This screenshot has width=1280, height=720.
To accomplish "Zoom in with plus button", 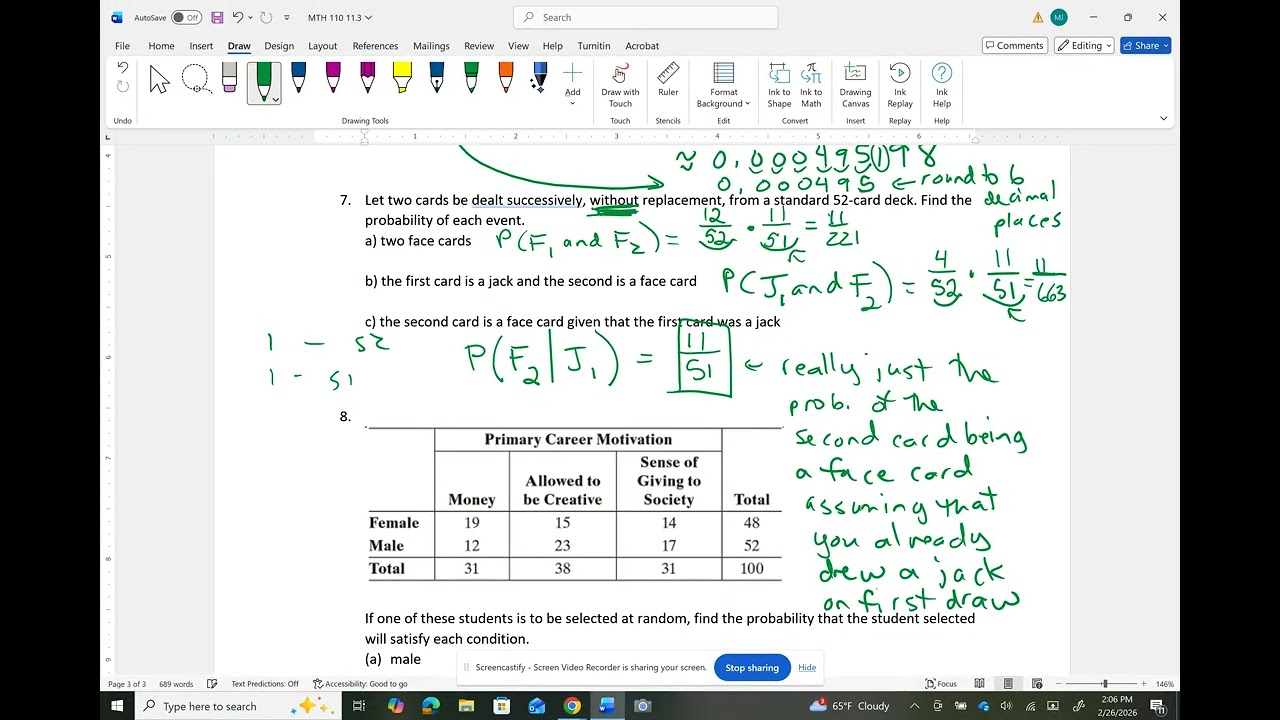I will coord(1143,684).
